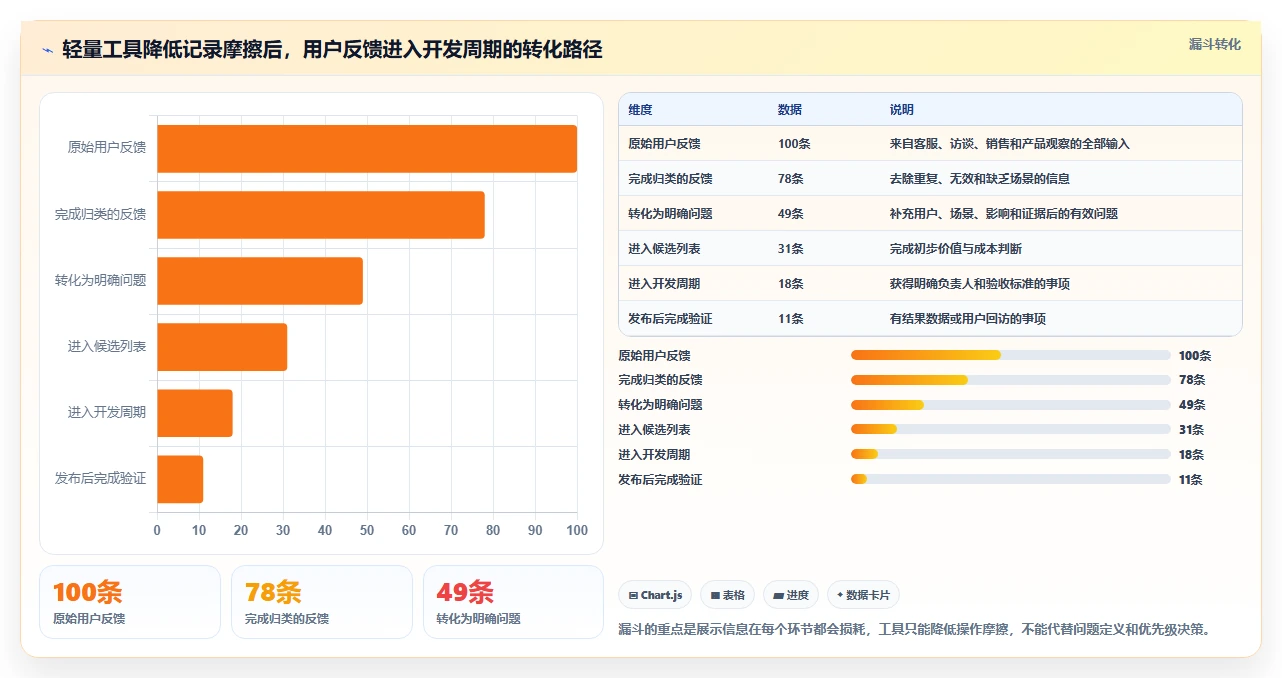Click the Chart.js chip
Image resolution: width=1282 pixels, height=678 pixels.
655,595
